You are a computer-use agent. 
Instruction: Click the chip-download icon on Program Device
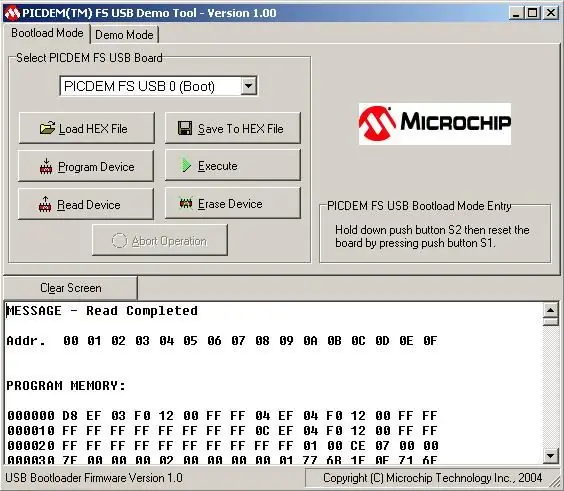tap(46, 167)
